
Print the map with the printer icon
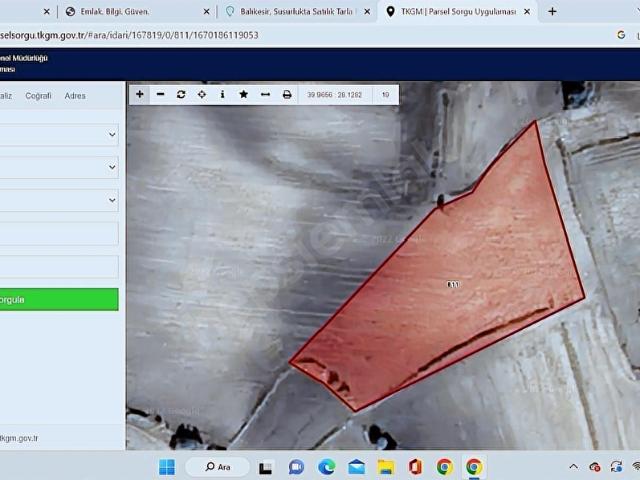pos(287,94)
